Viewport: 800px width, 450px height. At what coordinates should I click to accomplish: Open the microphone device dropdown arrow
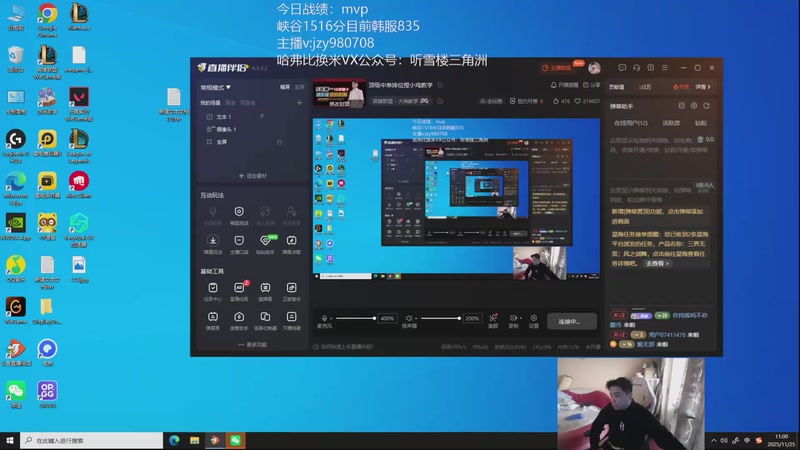click(331, 318)
